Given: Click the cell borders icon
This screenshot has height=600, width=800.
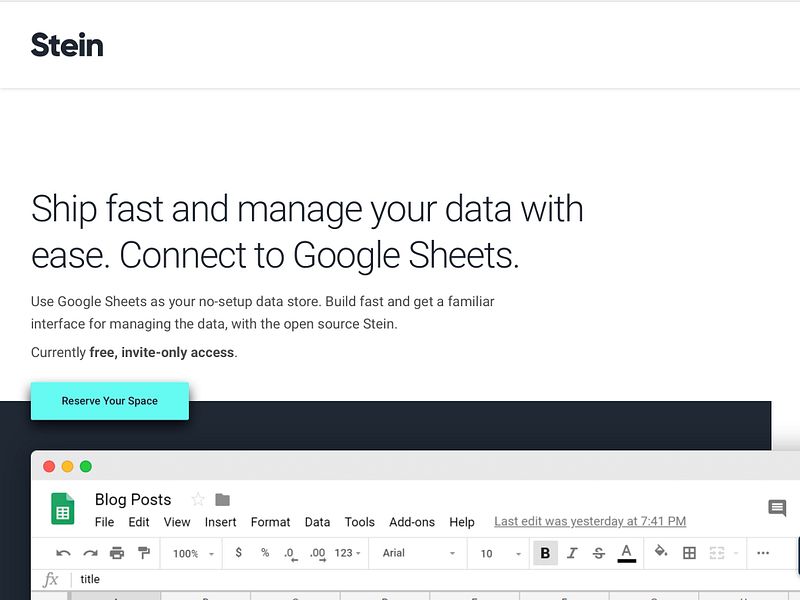Looking at the screenshot, I should click(x=689, y=553).
